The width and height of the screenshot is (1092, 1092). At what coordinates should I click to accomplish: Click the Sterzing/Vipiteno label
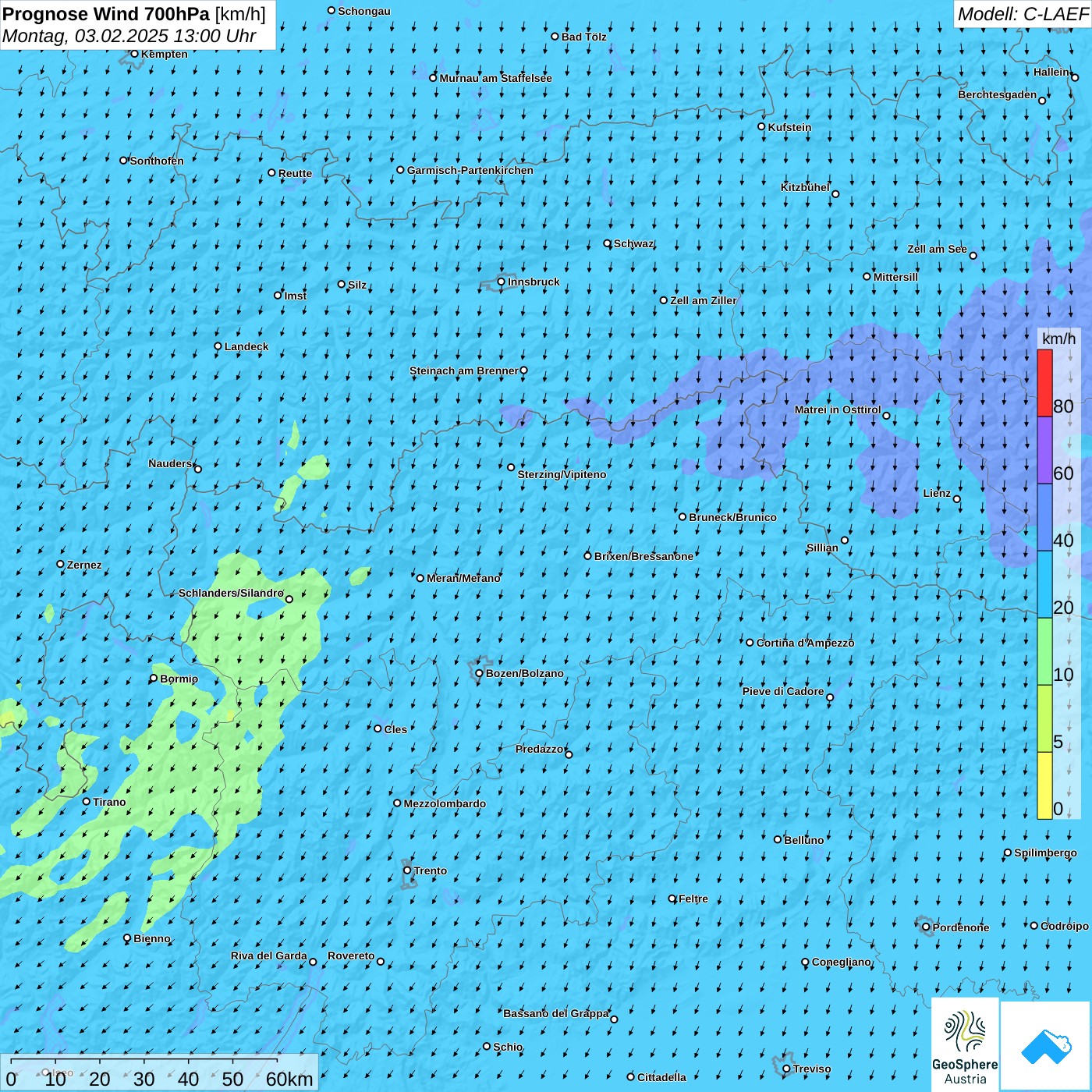[x=562, y=474]
